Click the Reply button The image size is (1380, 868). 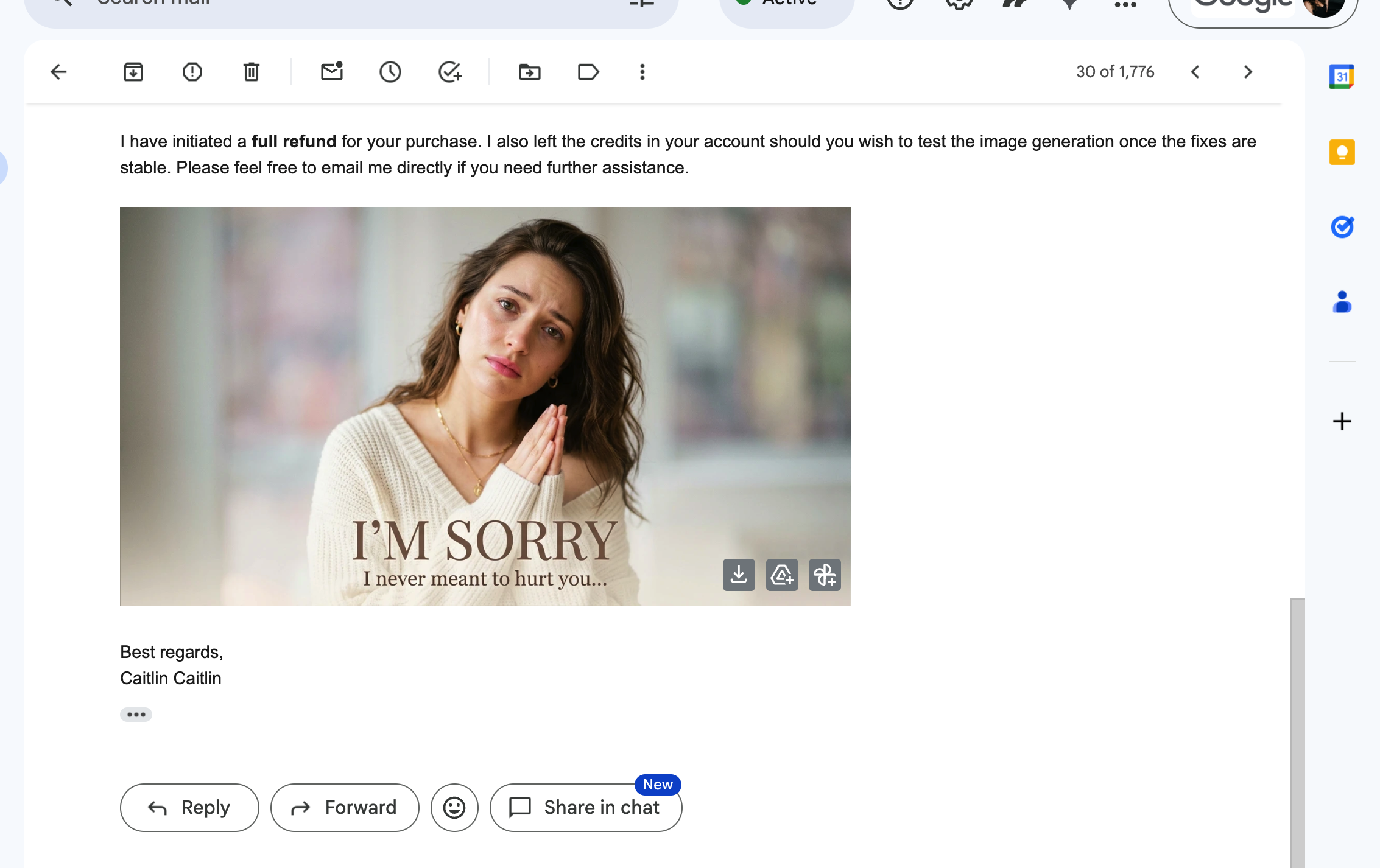tap(189, 807)
